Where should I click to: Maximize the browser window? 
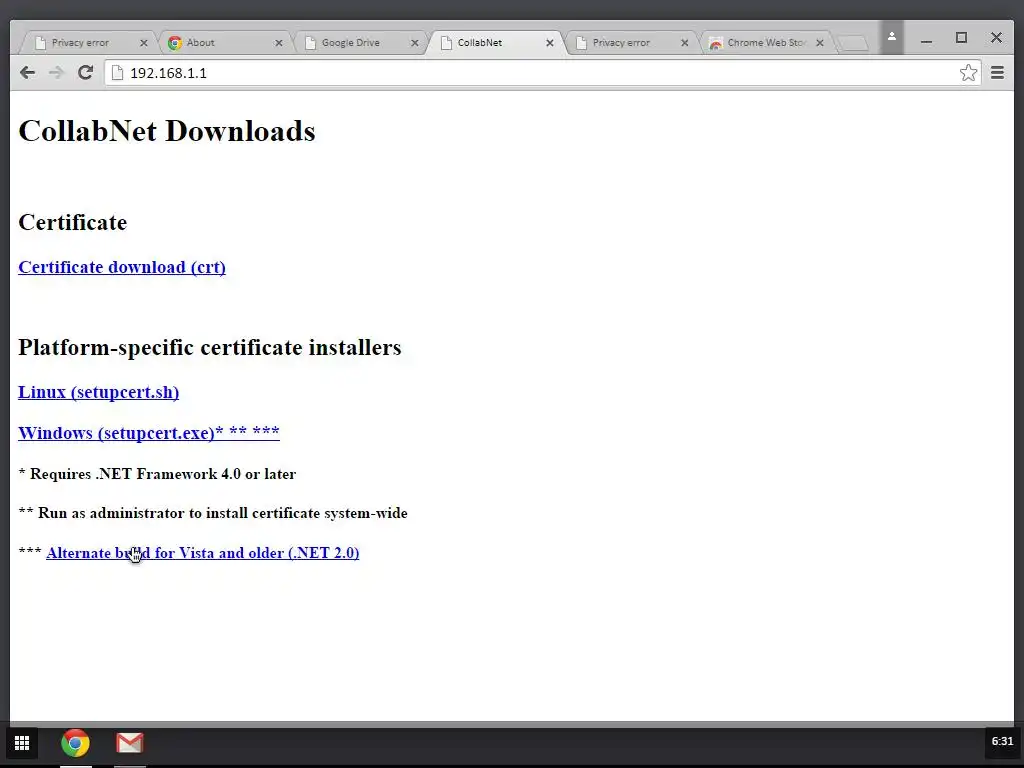pyautogui.click(x=961, y=38)
